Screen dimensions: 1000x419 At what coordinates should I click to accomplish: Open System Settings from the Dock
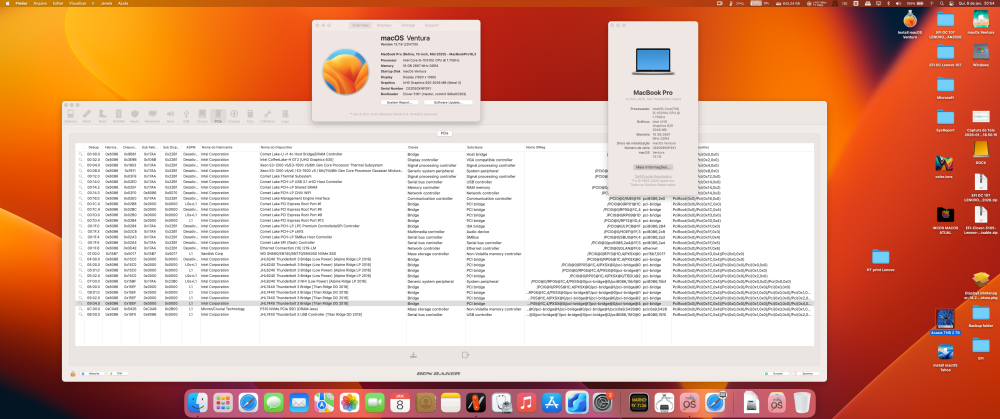[x=602, y=403]
